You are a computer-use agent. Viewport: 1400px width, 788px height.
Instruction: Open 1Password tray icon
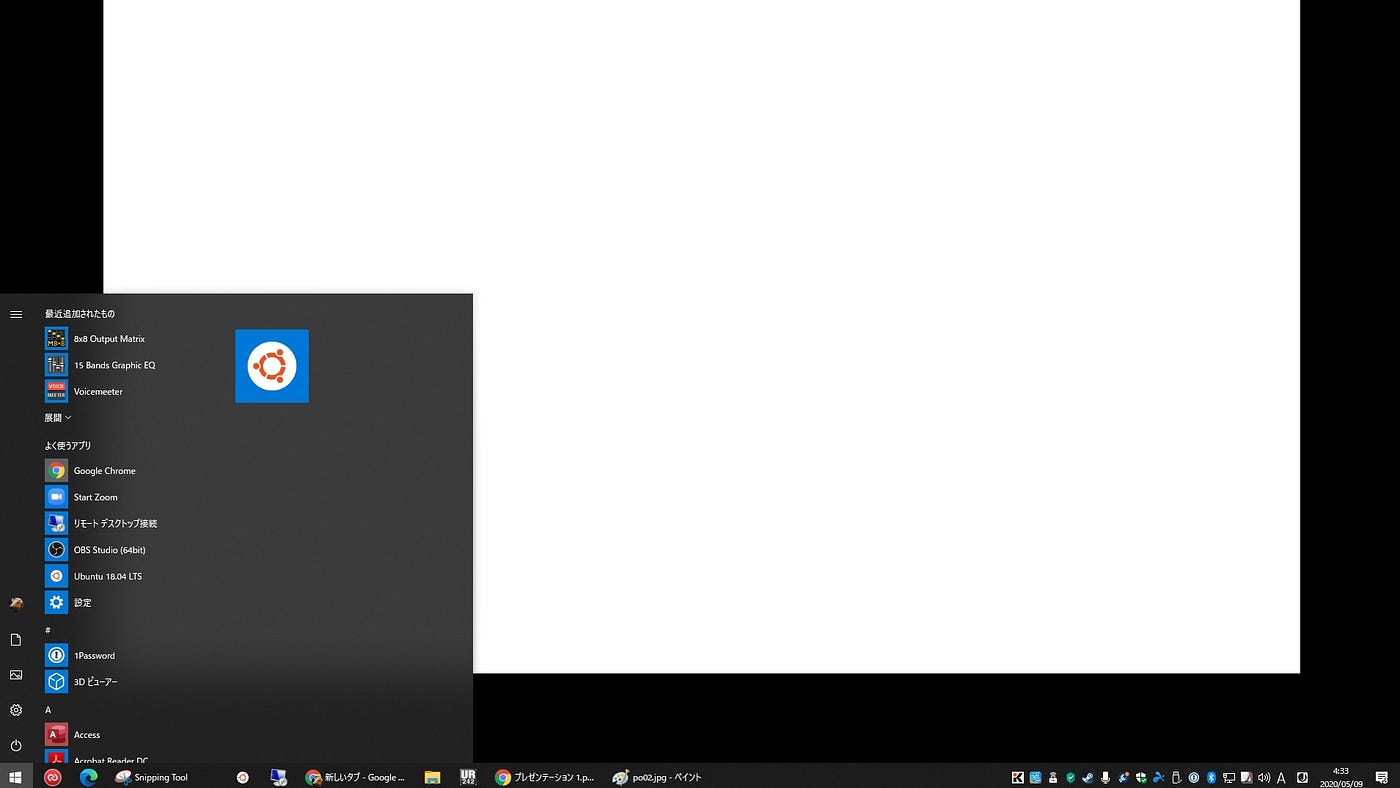[1194, 777]
